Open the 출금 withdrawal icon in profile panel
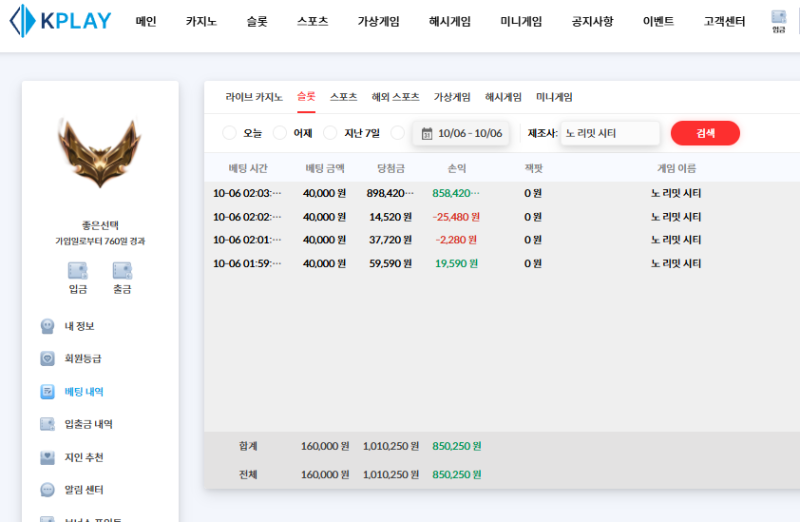Image resolution: width=800 pixels, height=522 pixels. point(122,270)
